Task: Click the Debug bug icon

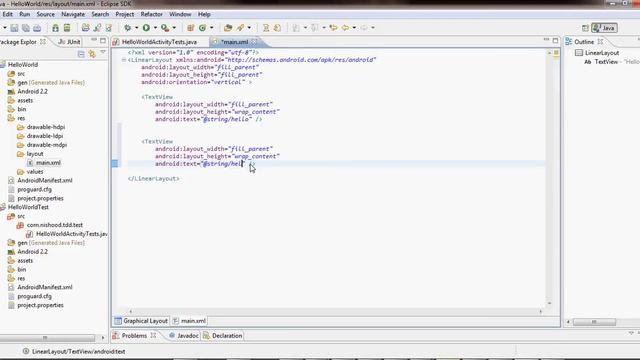Action: coord(128,28)
